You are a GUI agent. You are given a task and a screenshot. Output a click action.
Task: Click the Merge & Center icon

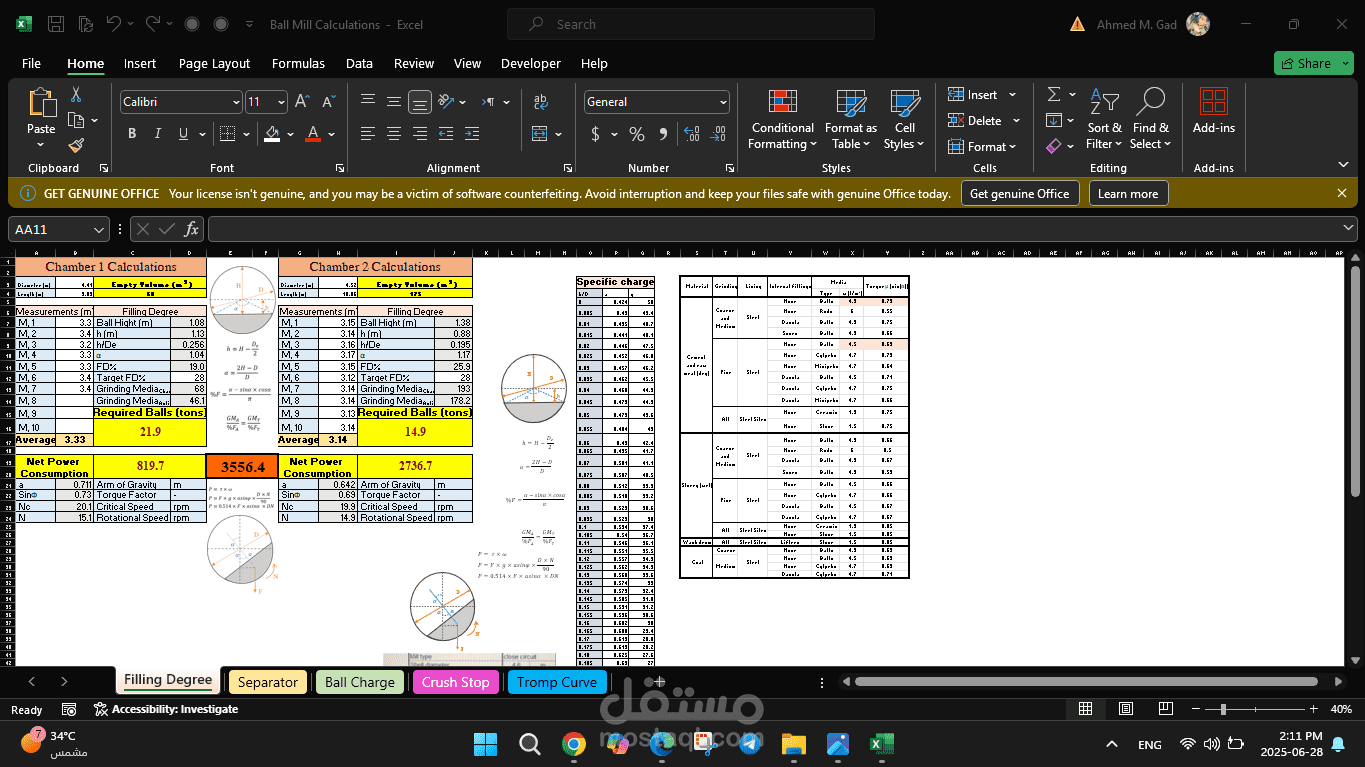tap(539, 134)
